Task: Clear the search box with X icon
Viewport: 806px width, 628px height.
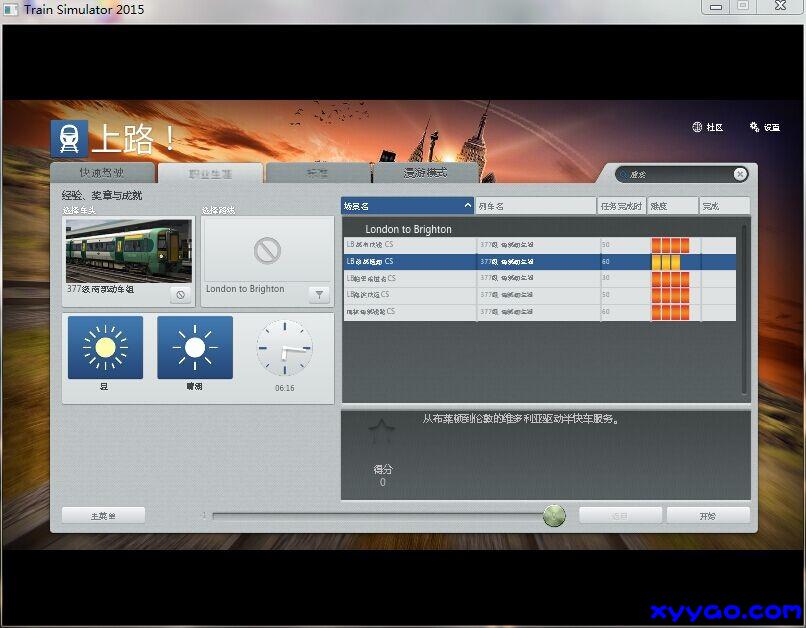Action: coord(740,174)
